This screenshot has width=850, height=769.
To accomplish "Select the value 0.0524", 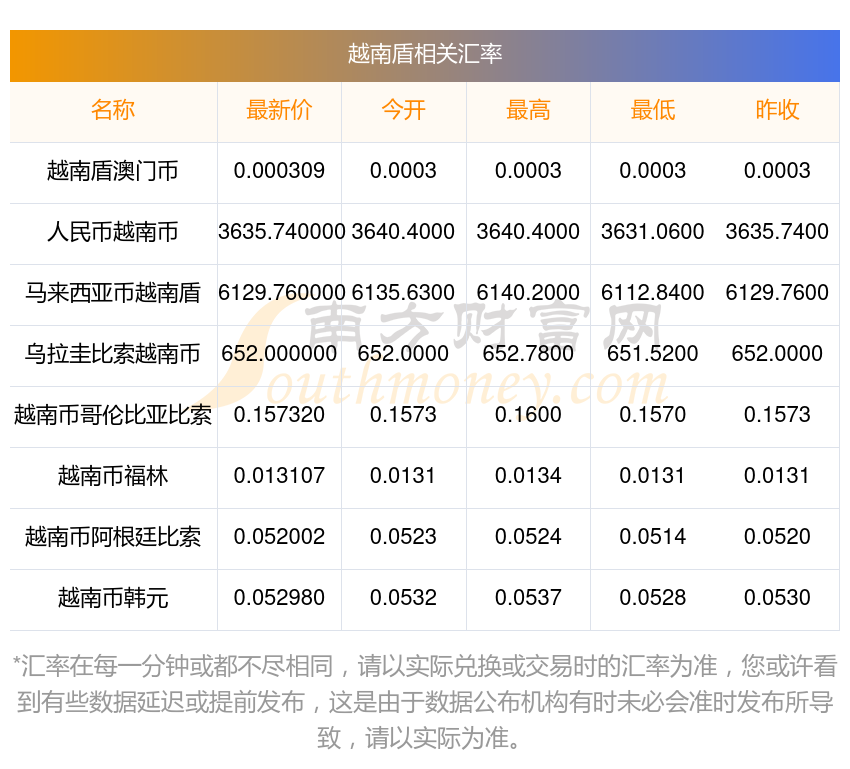I will coord(528,537).
